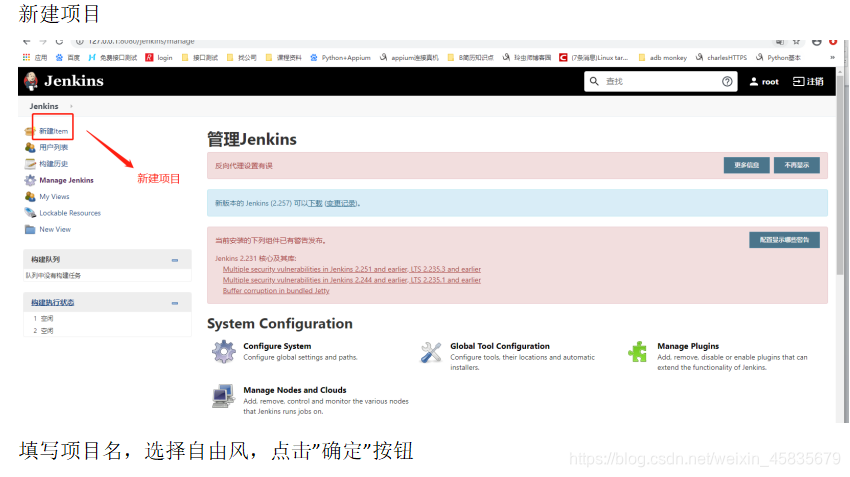Open 用户列表 link
The height and width of the screenshot is (477, 850).
(54, 147)
